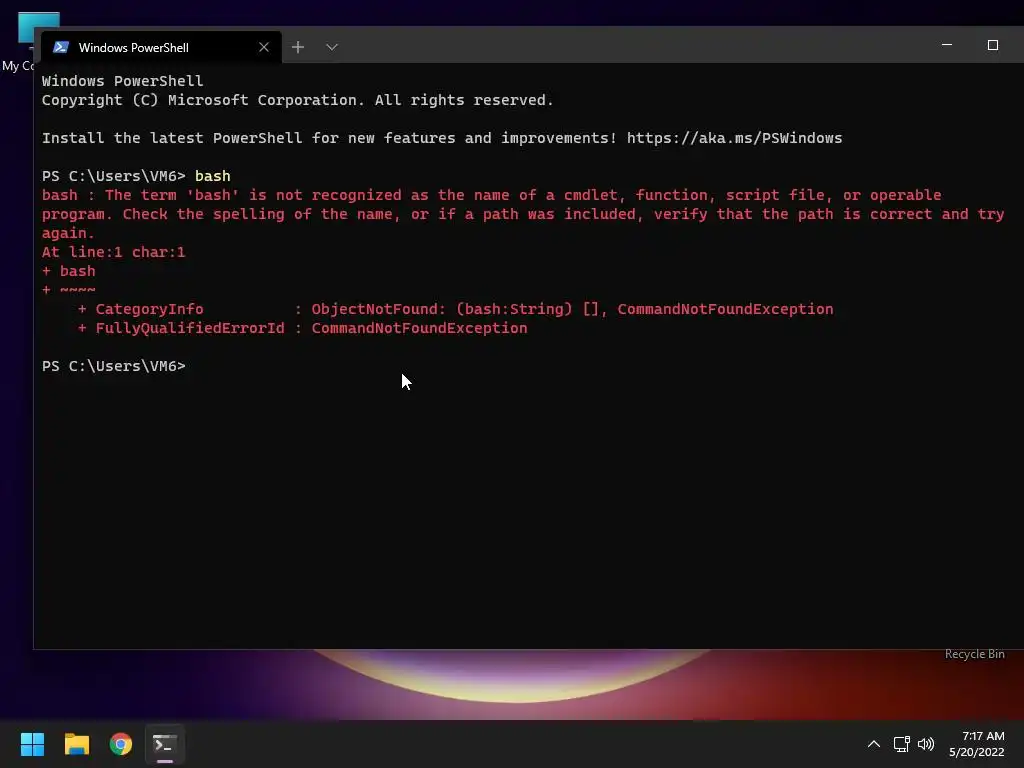
Task: Maximize the Windows Terminal window
Action: [993, 45]
